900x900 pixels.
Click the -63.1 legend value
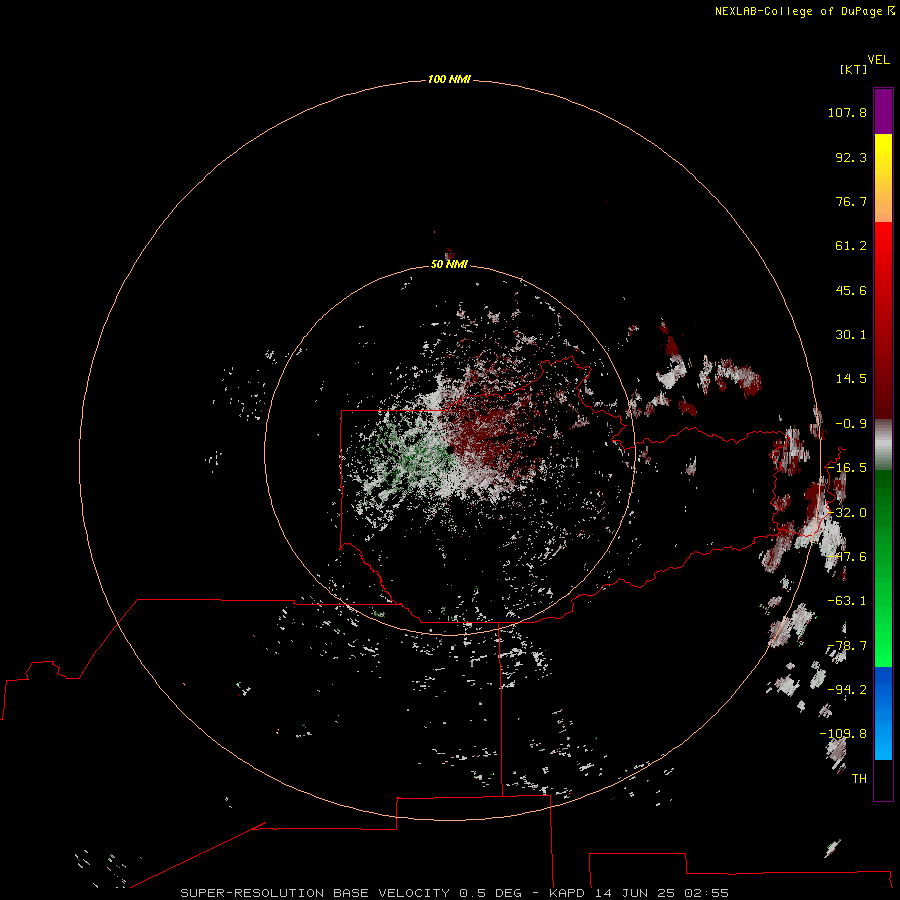pyautogui.click(x=847, y=601)
